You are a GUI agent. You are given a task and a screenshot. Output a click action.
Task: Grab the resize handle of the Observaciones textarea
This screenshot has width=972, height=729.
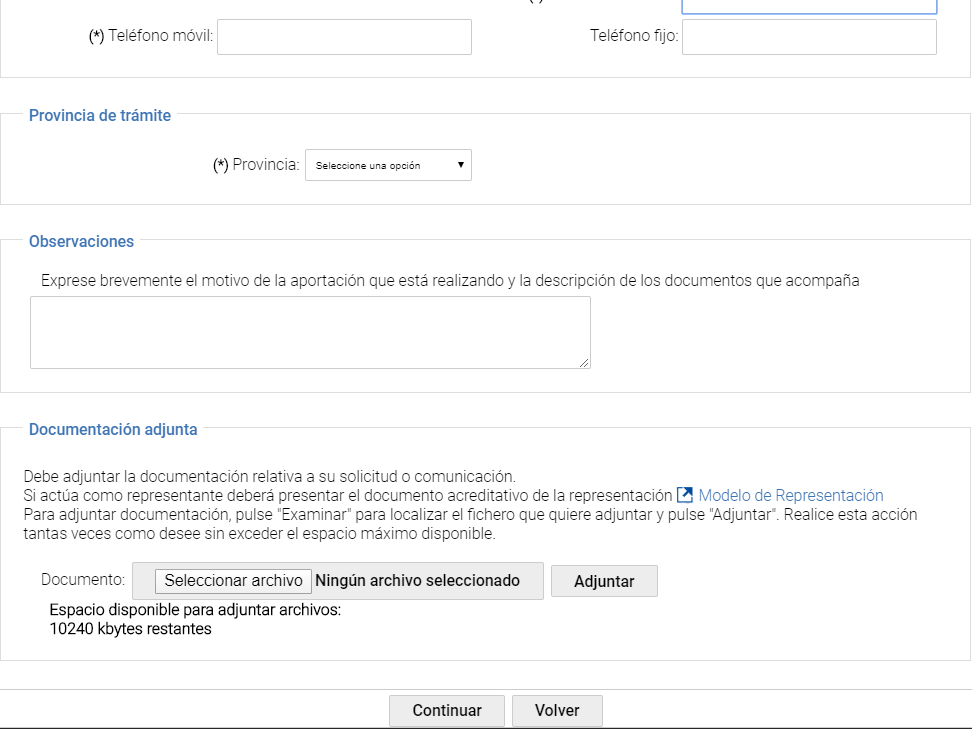point(584,363)
